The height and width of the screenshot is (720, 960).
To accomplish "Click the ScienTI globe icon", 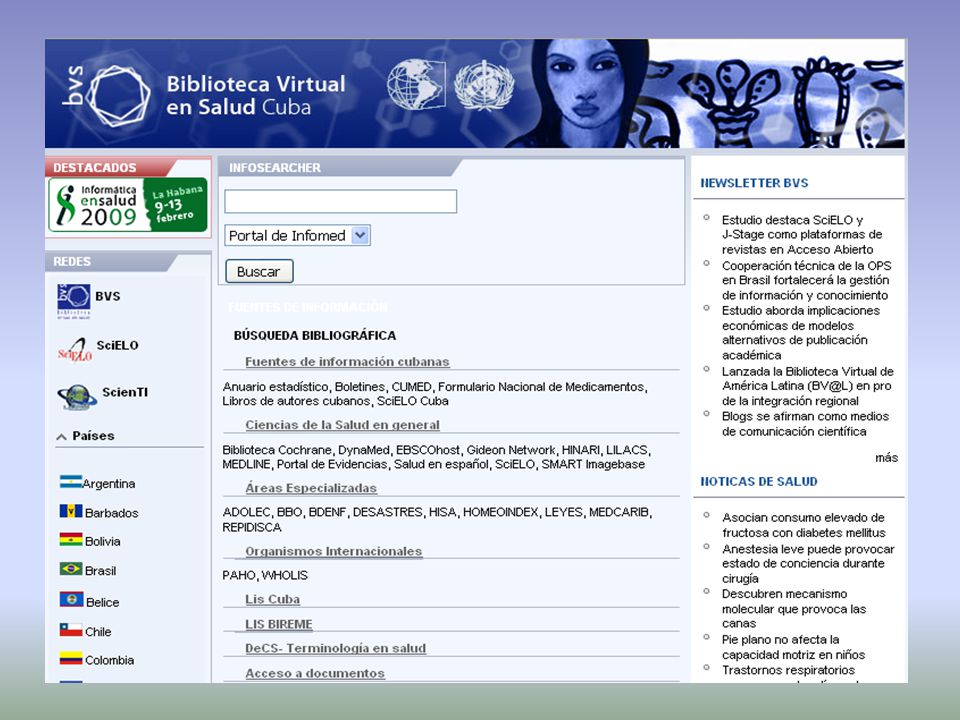I will pos(77,397).
